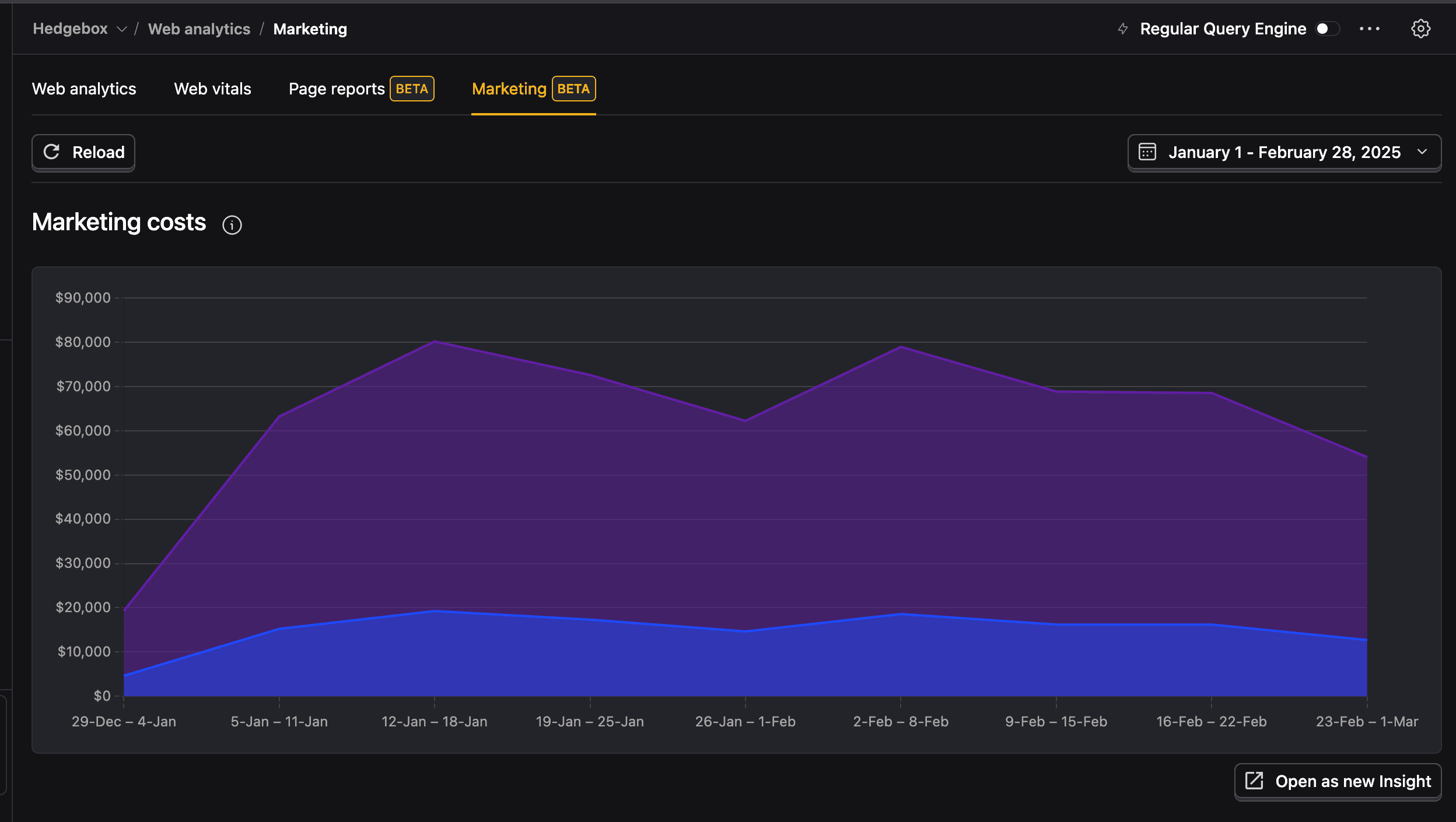Click the Reload button
This screenshot has width=1456, height=822.
coord(83,152)
